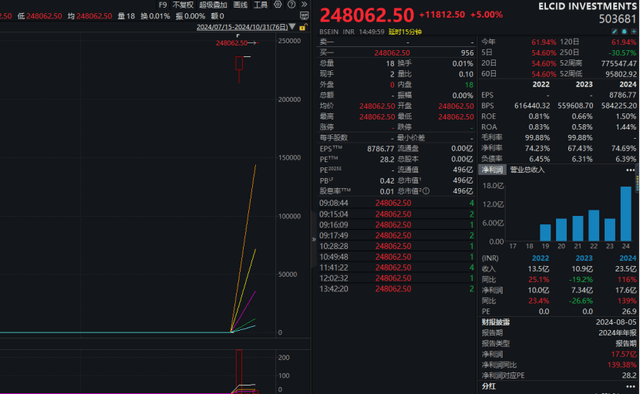Open the three-dots menu beside 分红
The image size is (640, 394).
tap(630, 387)
